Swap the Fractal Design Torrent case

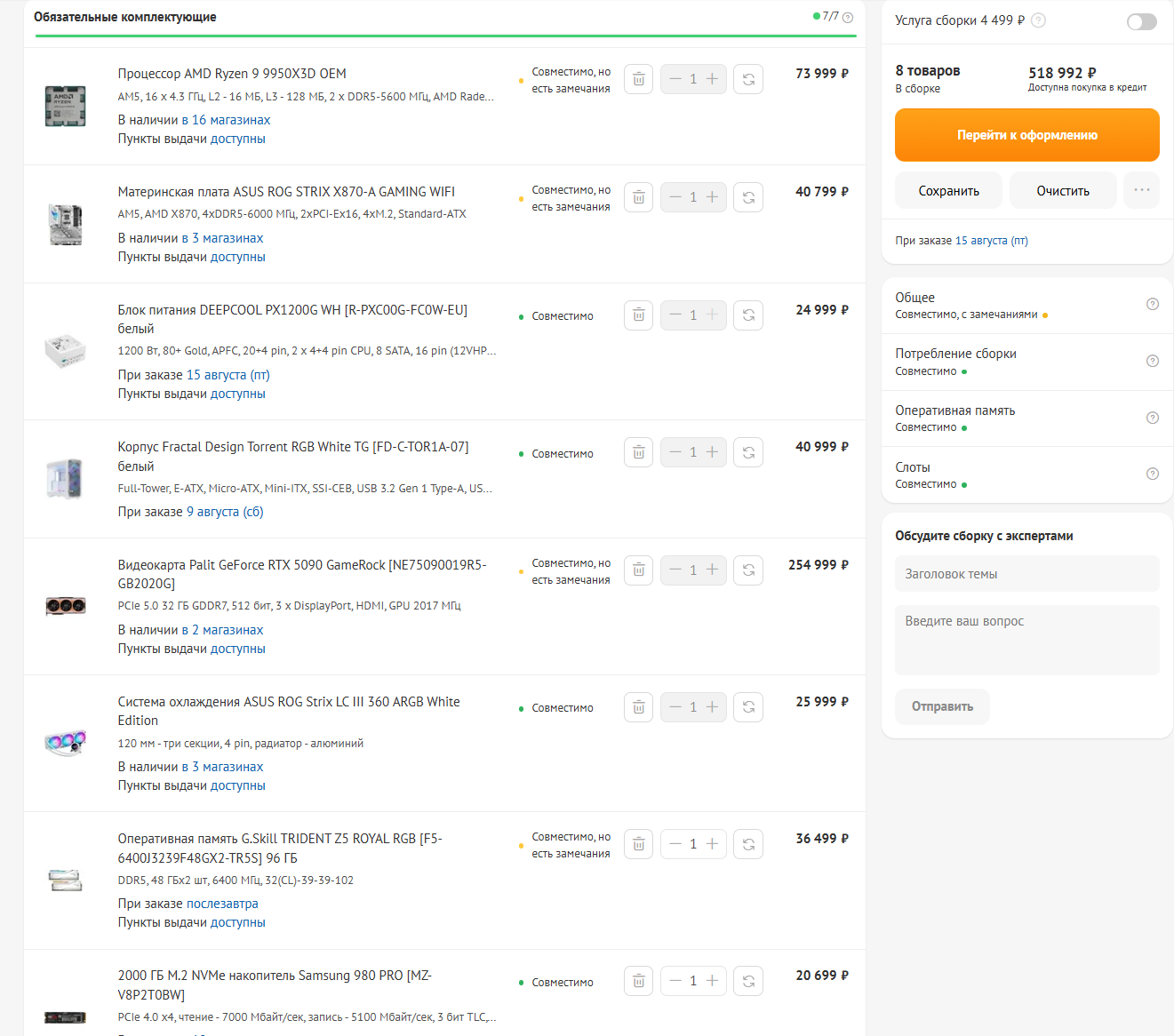pos(748,452)
